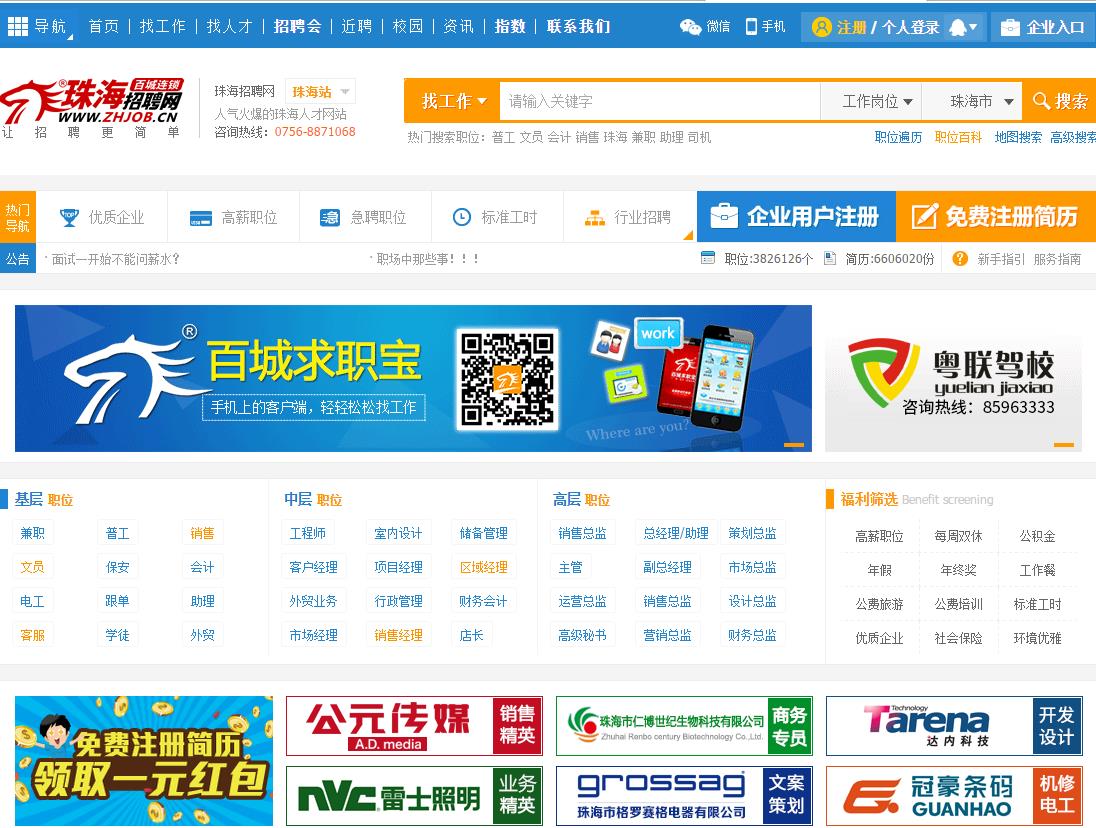Open the 指数 menu item
1096x828 pixels.
(510, 27)
